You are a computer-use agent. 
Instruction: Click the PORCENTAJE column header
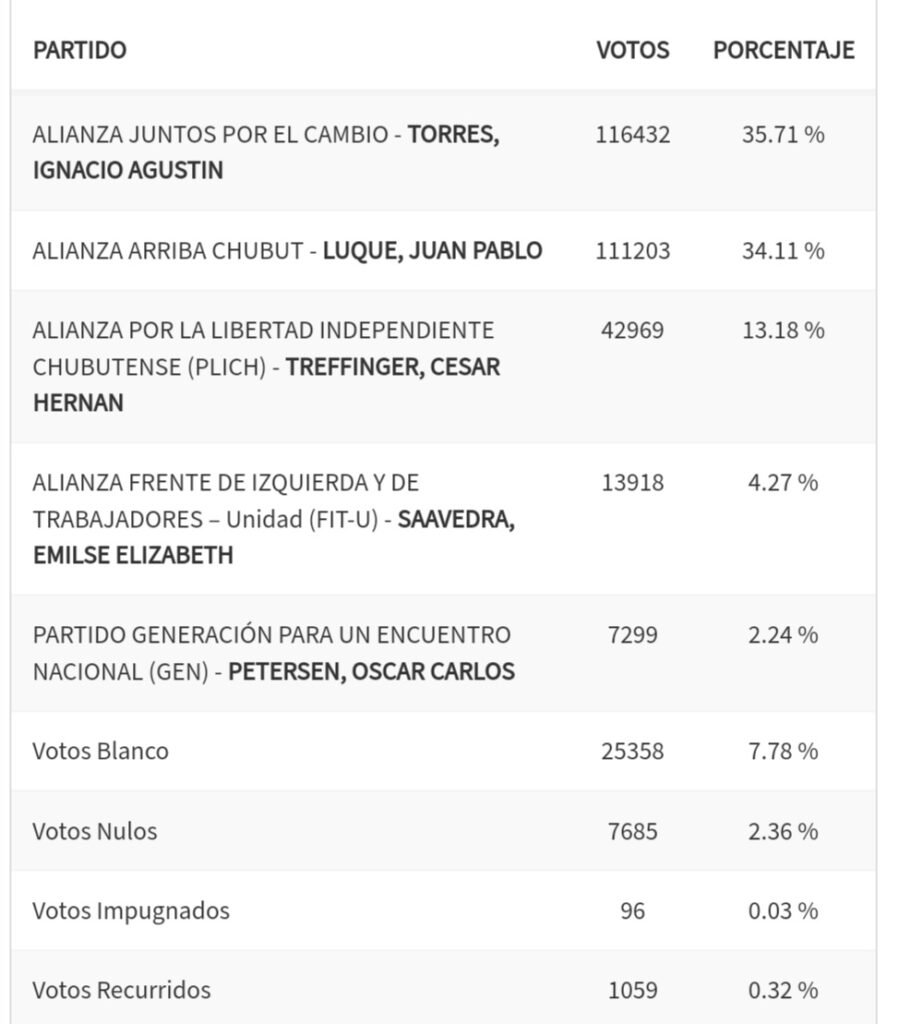[x=783, y=50]
